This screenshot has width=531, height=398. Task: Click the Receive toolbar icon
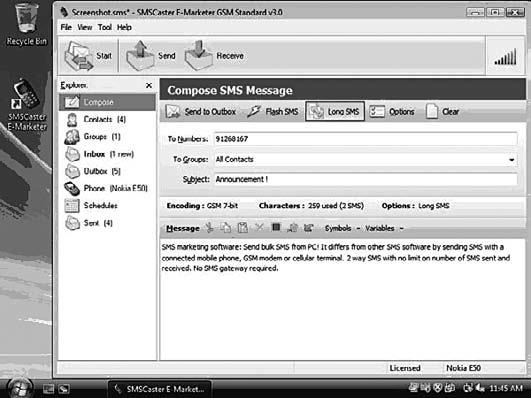point(198,55)
